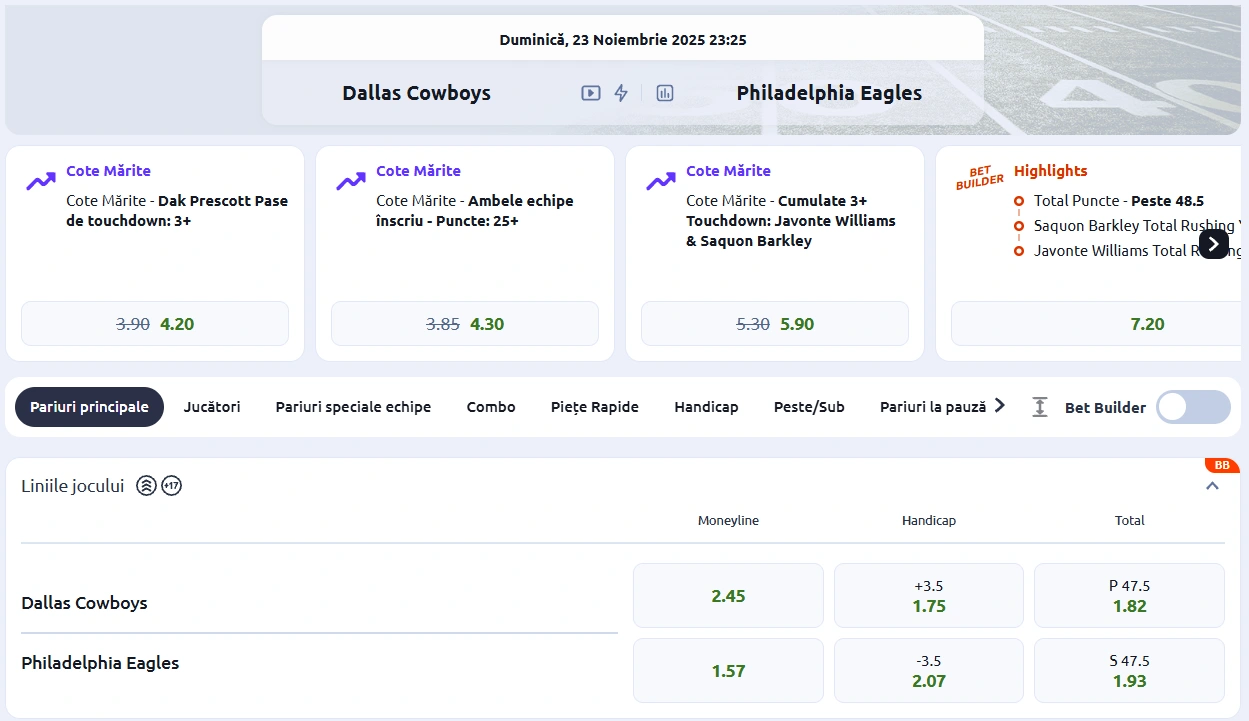The height and width of the screenshot is (721, 1249).
Task: Click the orange BB badge
Action: [1221, 465]
